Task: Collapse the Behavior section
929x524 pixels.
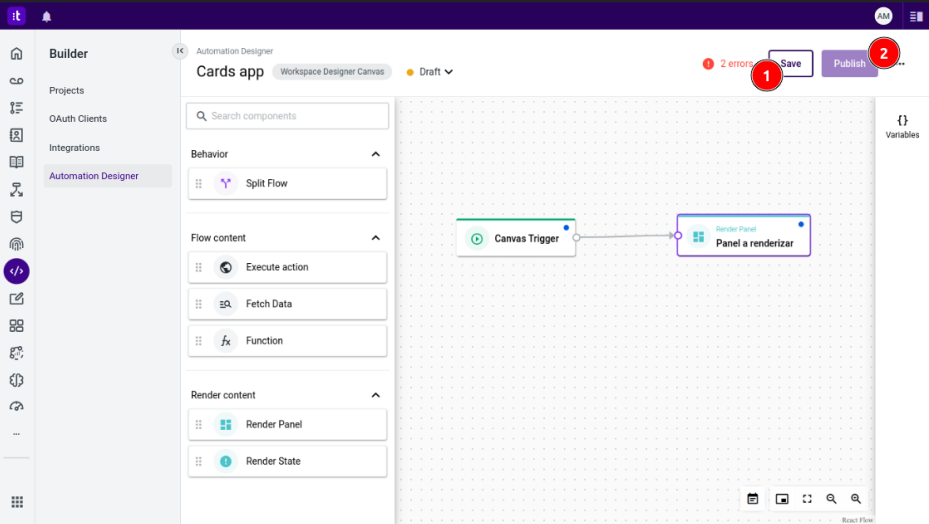Action: [376, 154]
